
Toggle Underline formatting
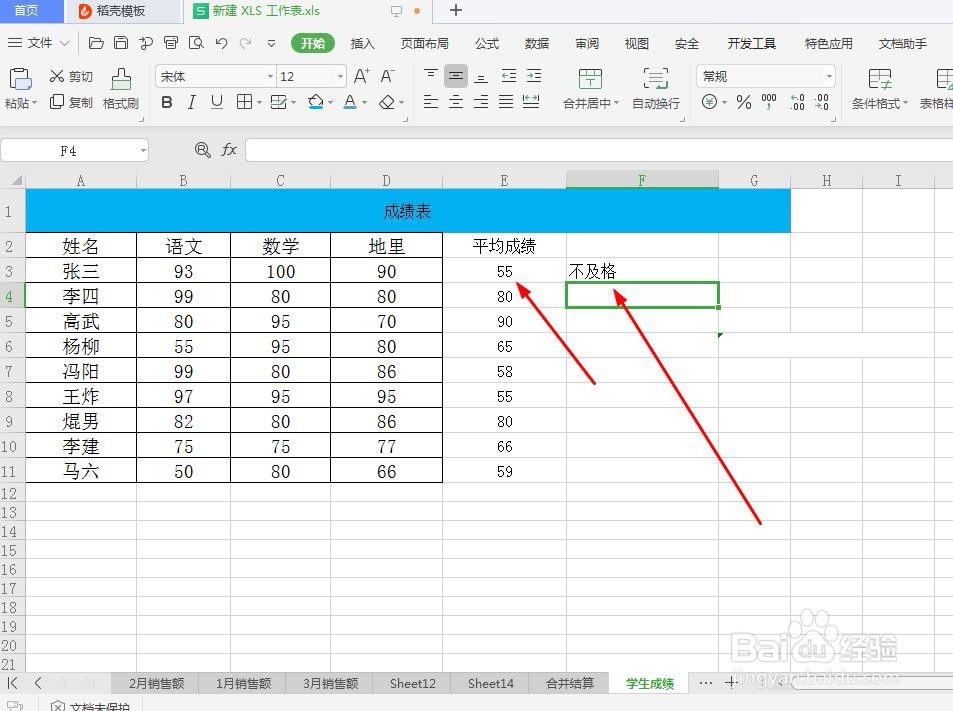[218, 101]
